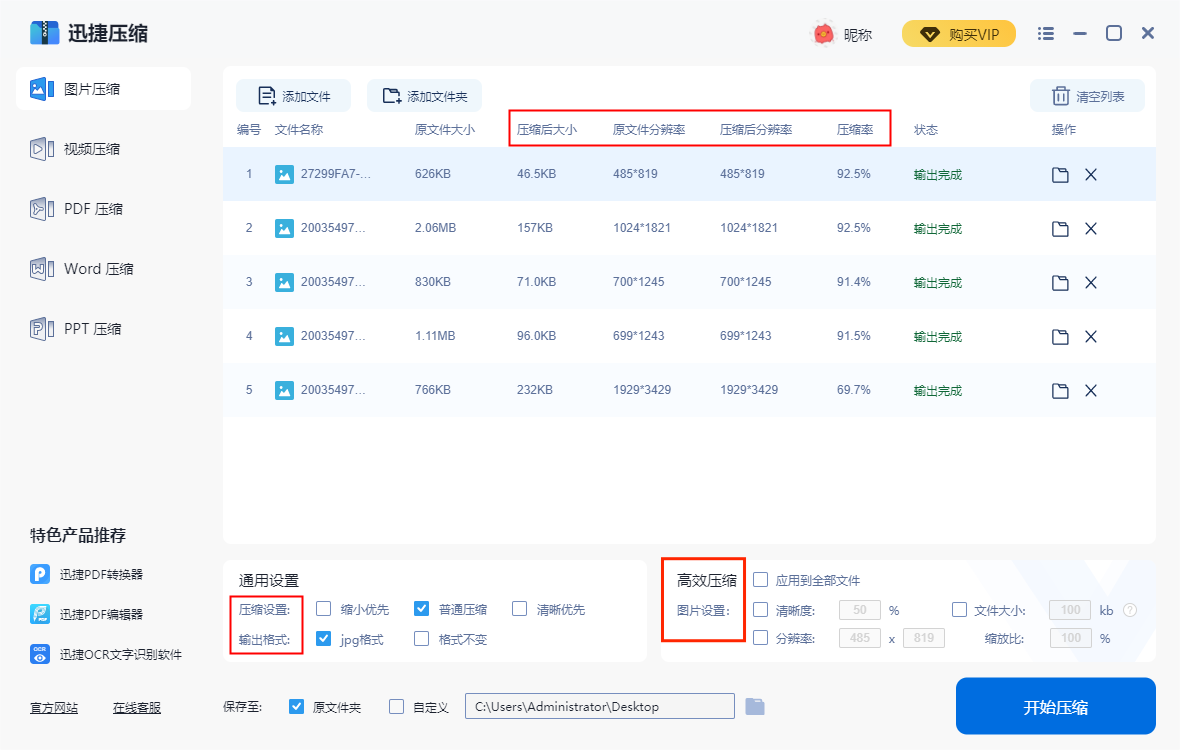The width and height of the screenshot is (1180, 750).
Task: Open output folder for the 2.06MB file
Action: click(x=1060, y=229)
